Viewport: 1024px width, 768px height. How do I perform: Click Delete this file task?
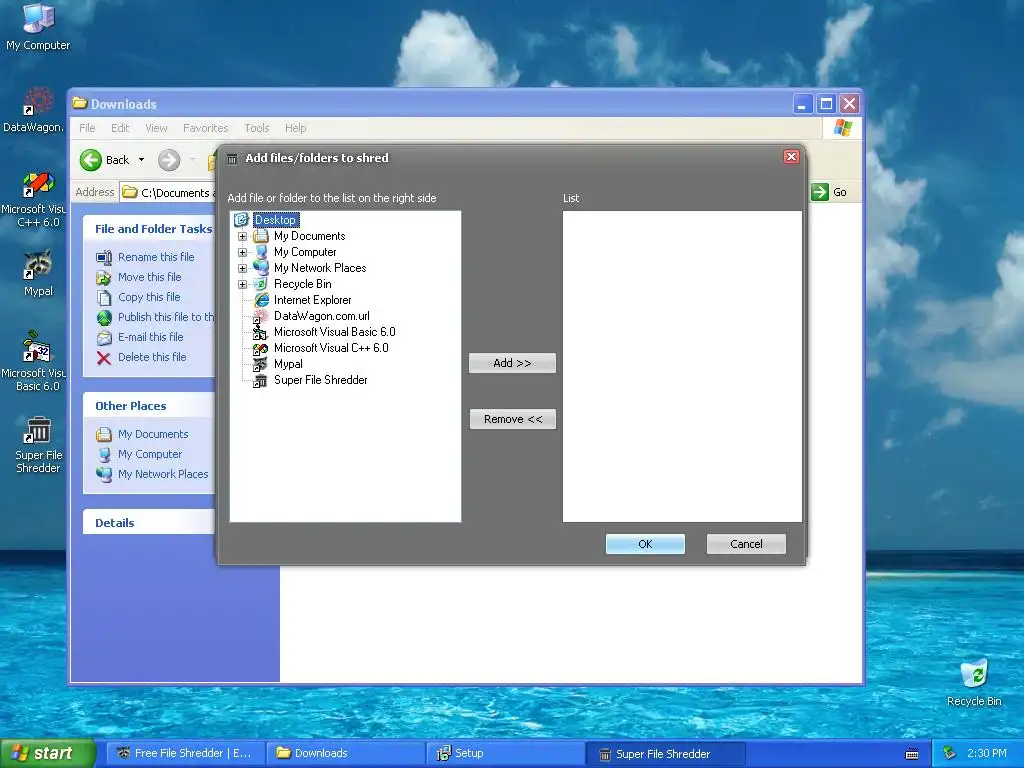click(152, 357)
